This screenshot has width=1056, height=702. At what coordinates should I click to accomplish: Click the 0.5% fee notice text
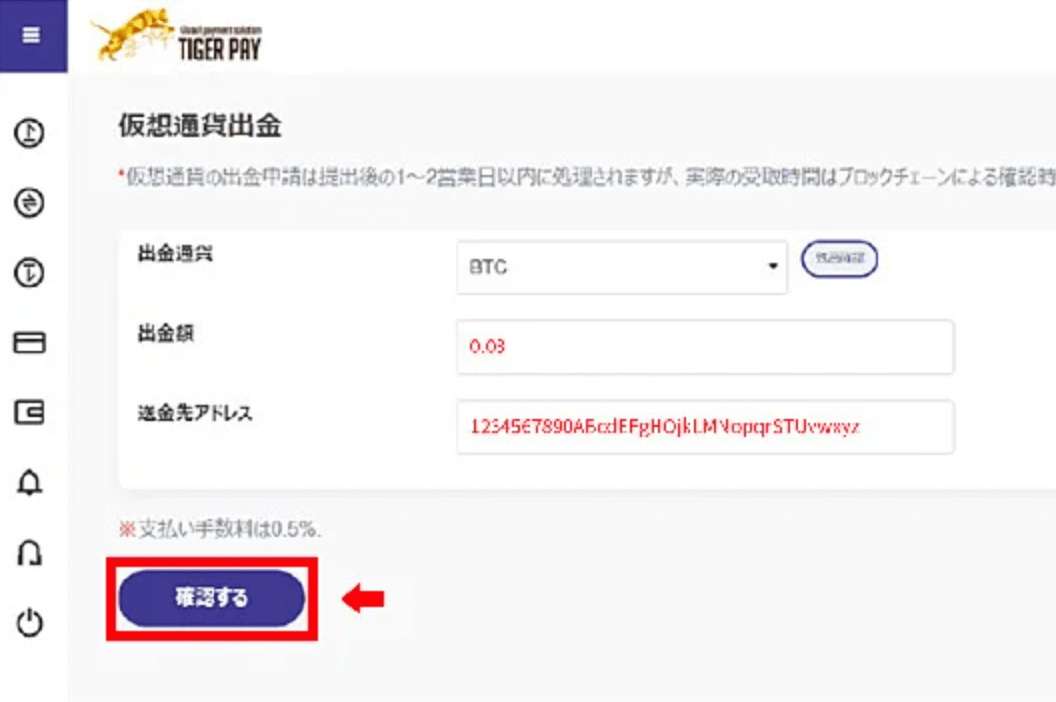click(x=220, y=530)
